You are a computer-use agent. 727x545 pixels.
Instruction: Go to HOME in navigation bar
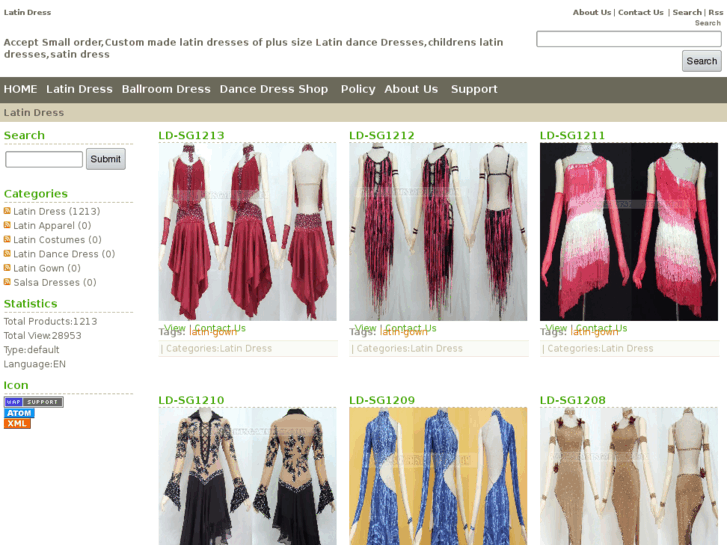pyautogui.click(x=20, y=89)
